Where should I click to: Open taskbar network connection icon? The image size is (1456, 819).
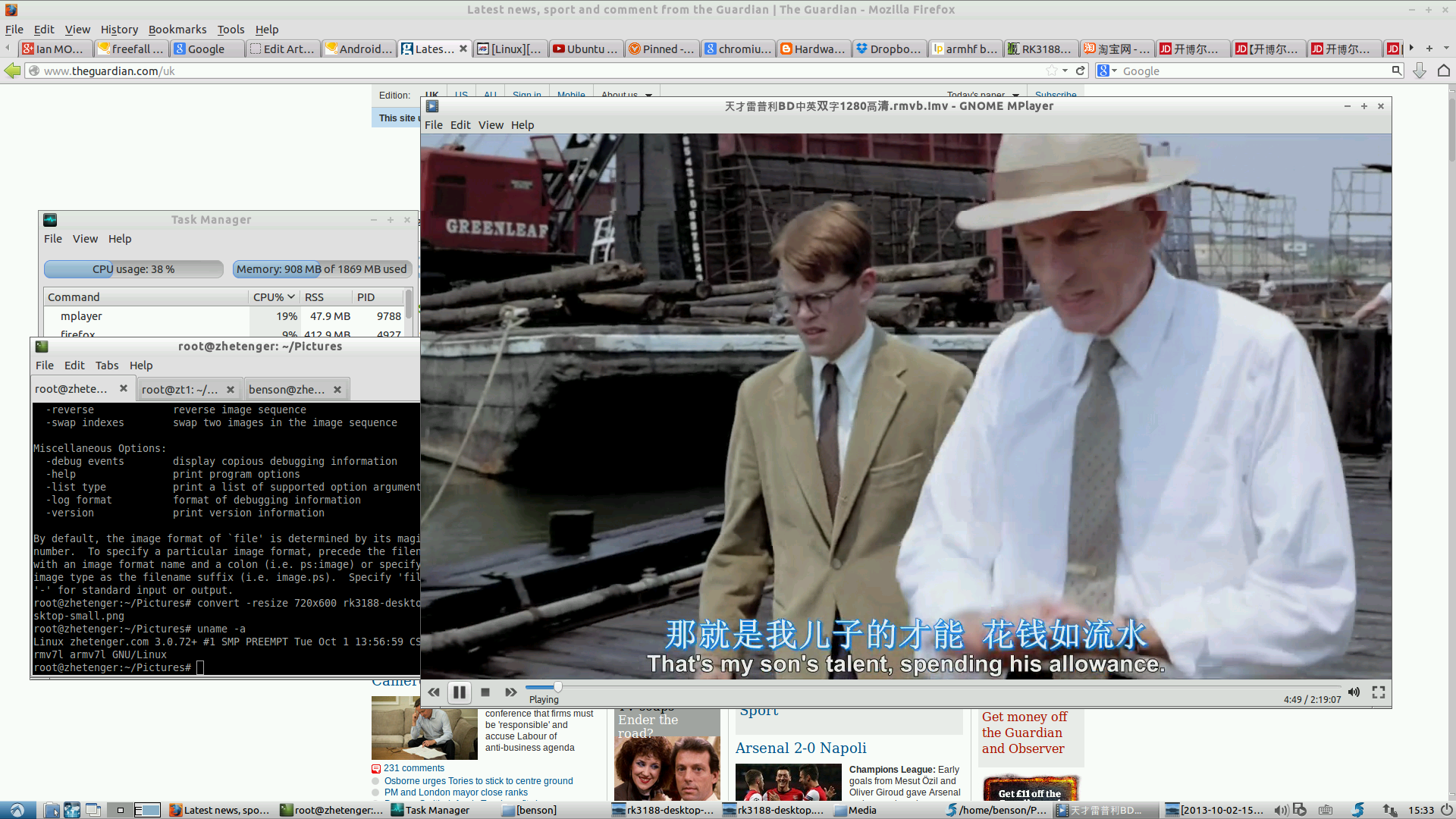1389,810
